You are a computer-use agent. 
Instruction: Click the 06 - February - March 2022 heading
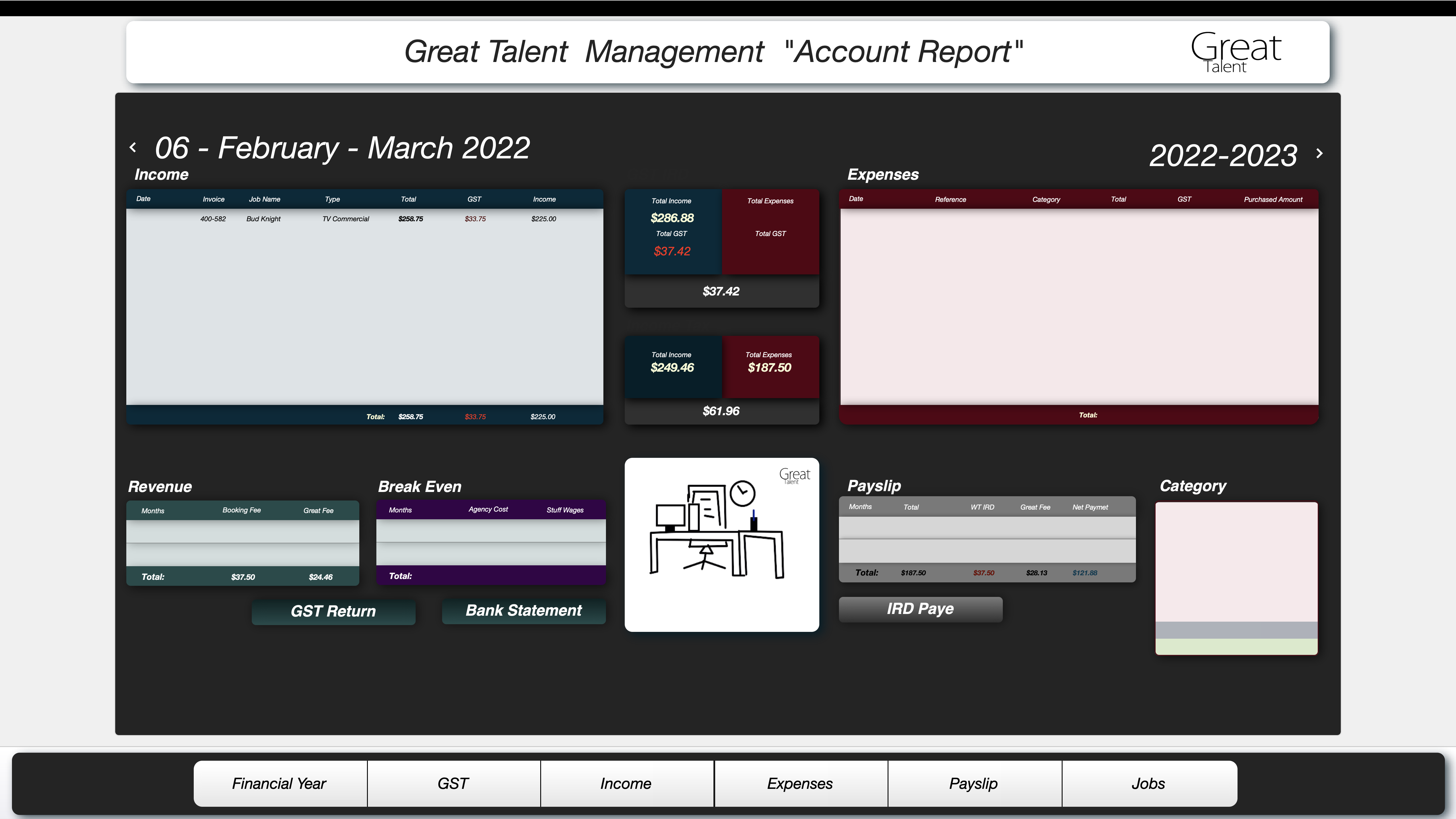[343, 148]
